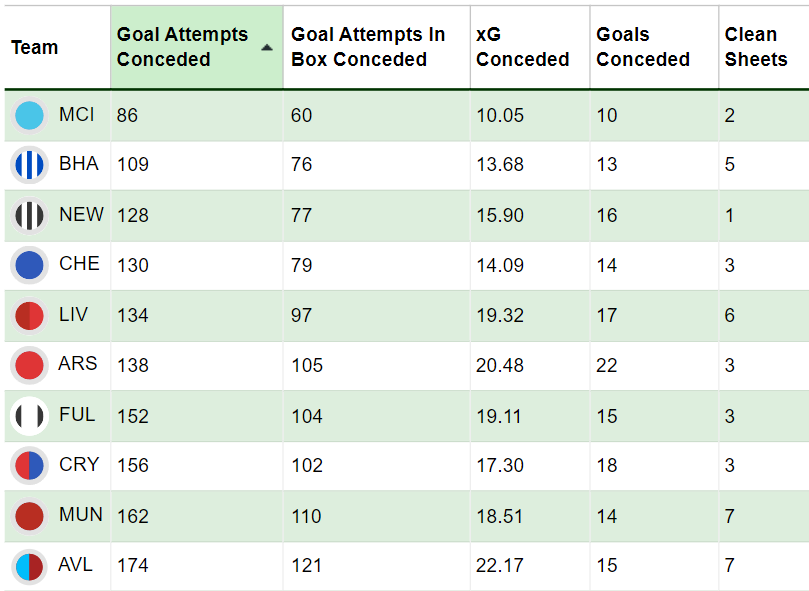Sort by Clean Sheets column header

(x=755, y=47)
